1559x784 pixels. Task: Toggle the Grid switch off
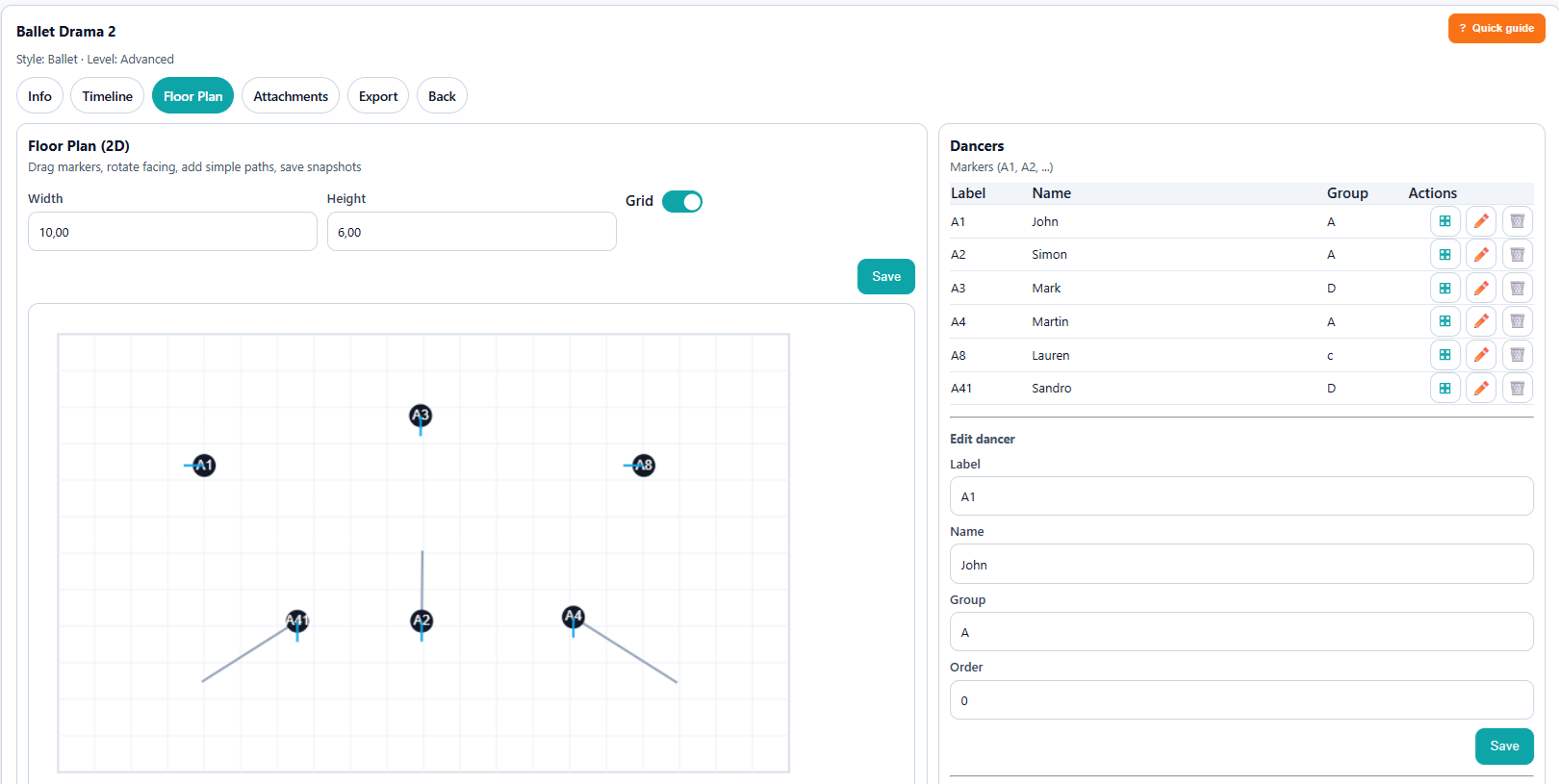click(682, 201)
